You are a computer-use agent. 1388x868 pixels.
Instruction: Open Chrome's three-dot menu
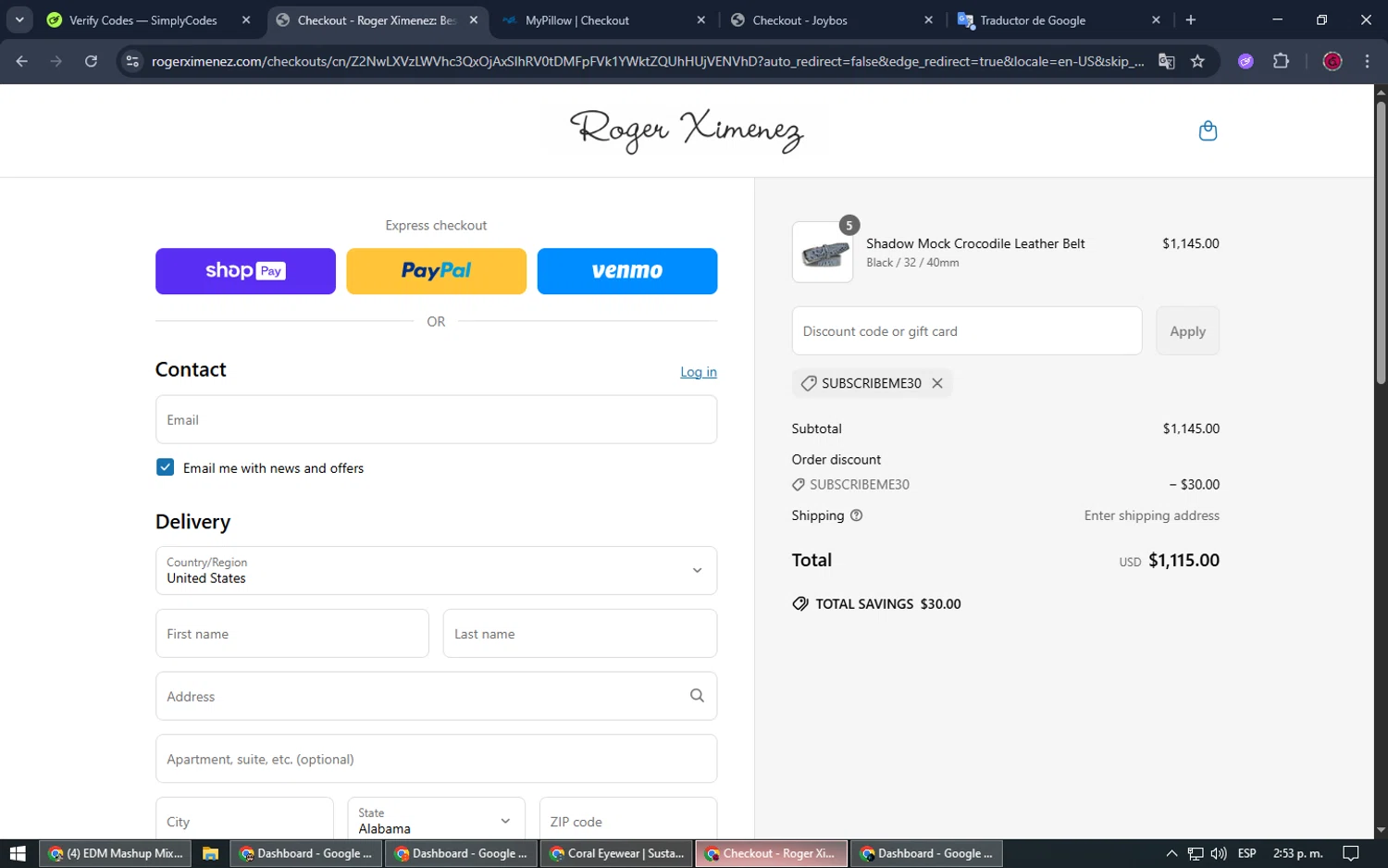point(1367,61)
